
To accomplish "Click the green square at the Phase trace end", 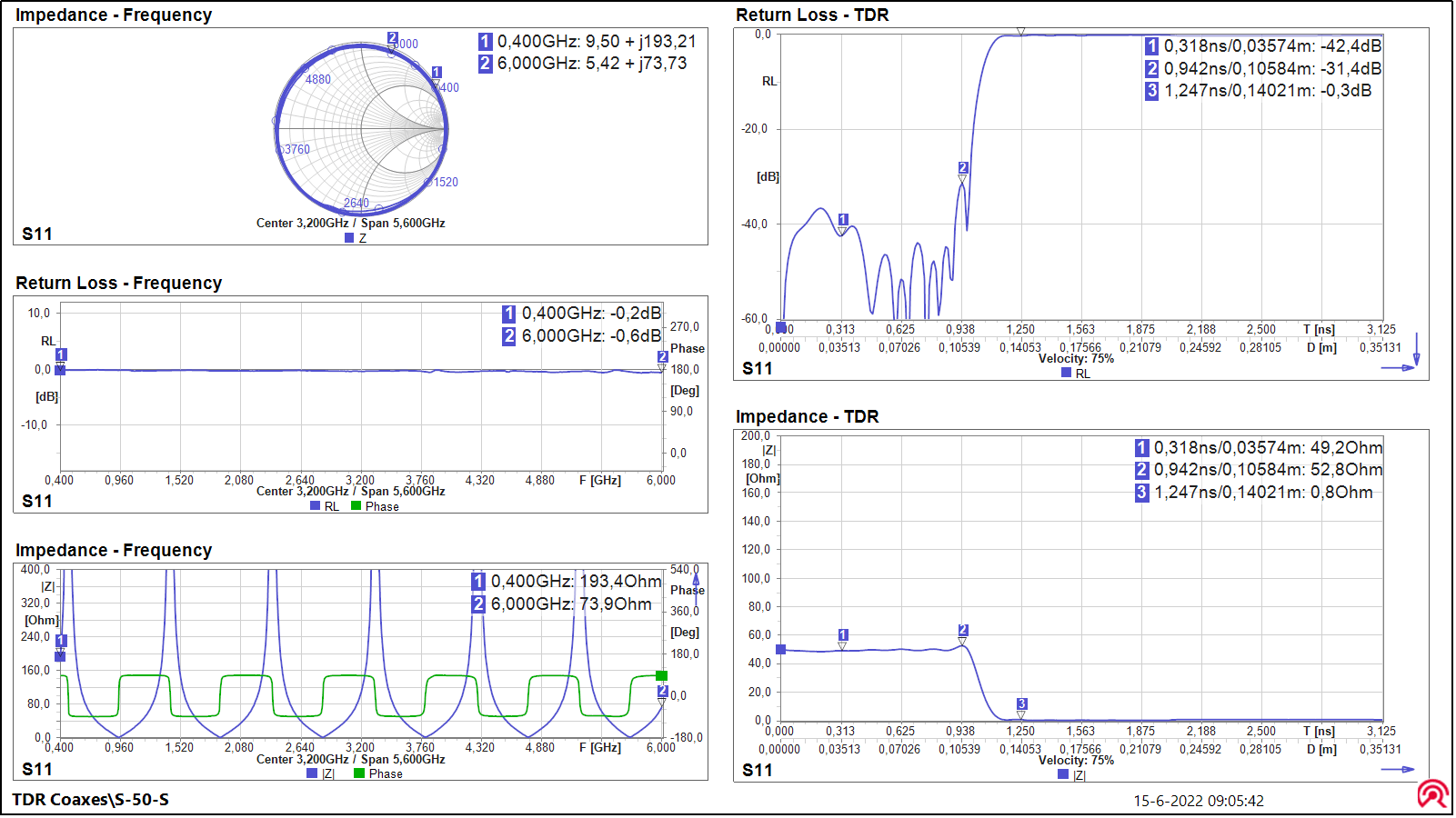I will (662, 675).
